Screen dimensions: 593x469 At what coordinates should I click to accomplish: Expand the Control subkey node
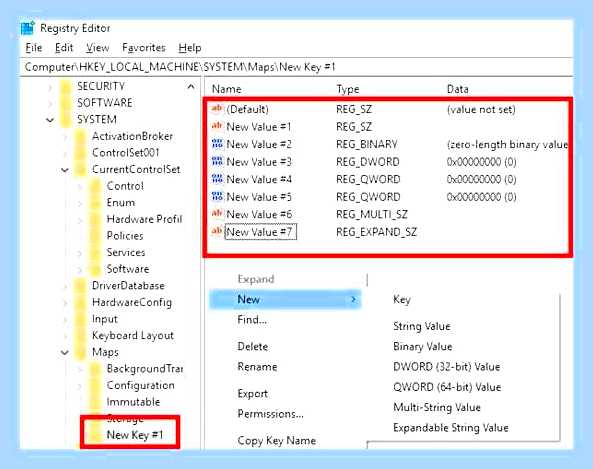pos(80,186)
